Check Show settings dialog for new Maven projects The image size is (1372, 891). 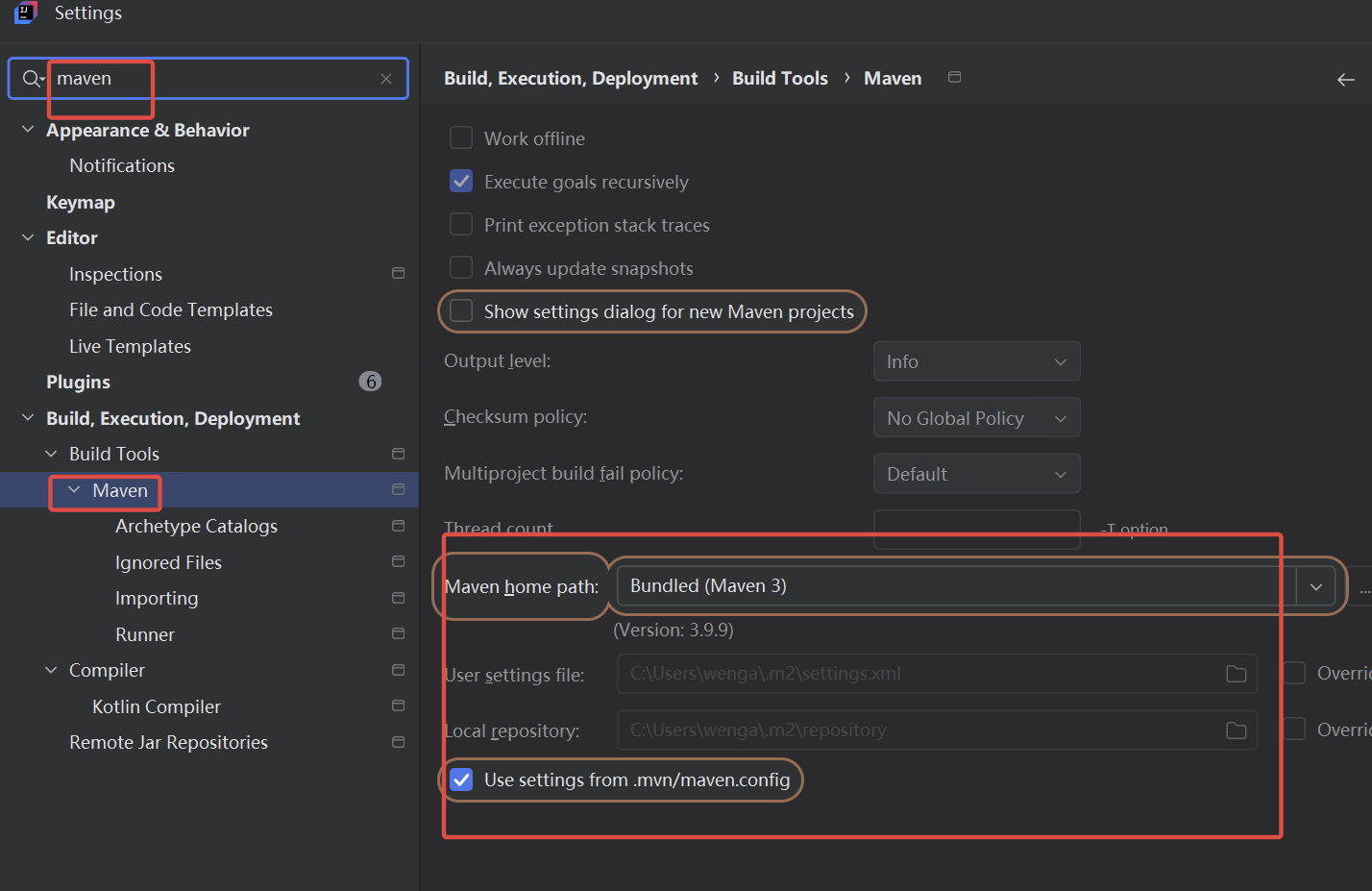point(461,311)
